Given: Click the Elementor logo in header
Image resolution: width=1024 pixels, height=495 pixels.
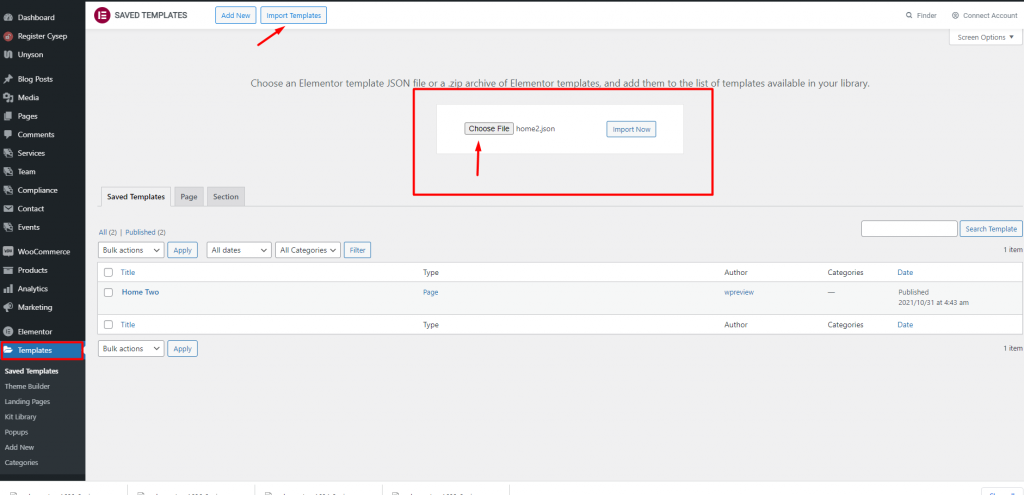Looking at the screenshot, I should 102,15.
